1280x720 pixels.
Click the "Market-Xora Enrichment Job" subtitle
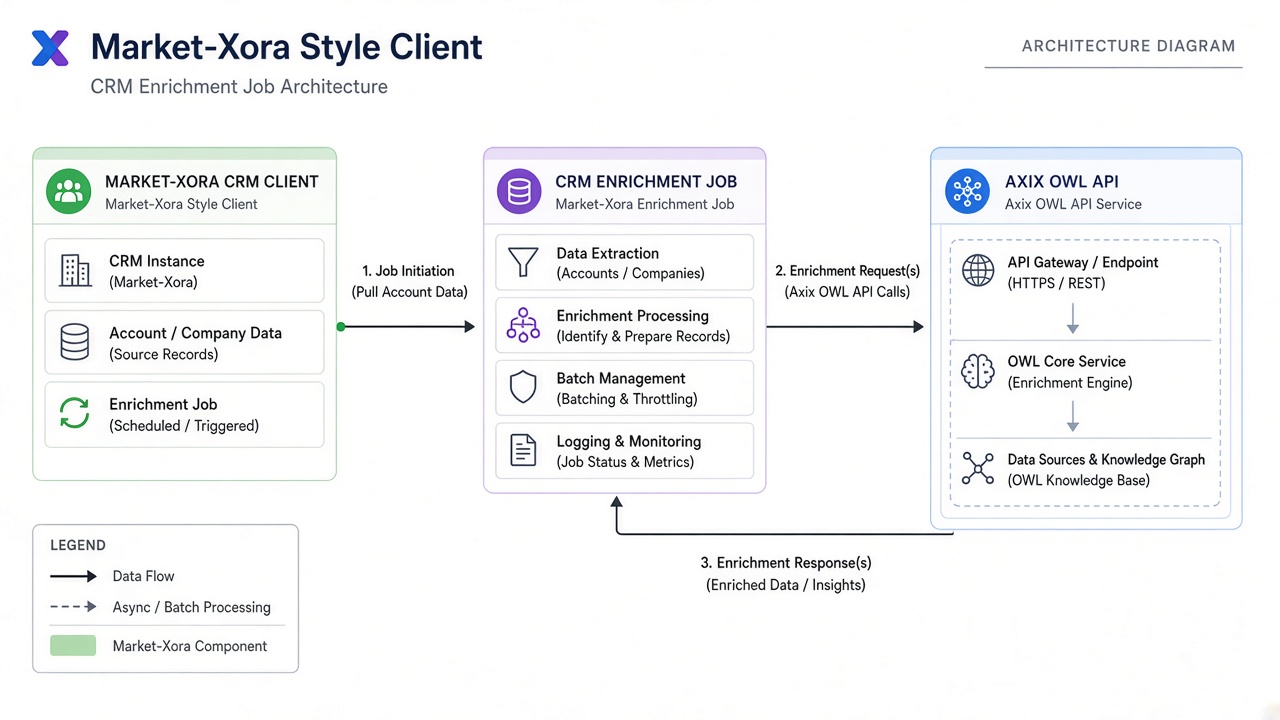coord(645,204)
